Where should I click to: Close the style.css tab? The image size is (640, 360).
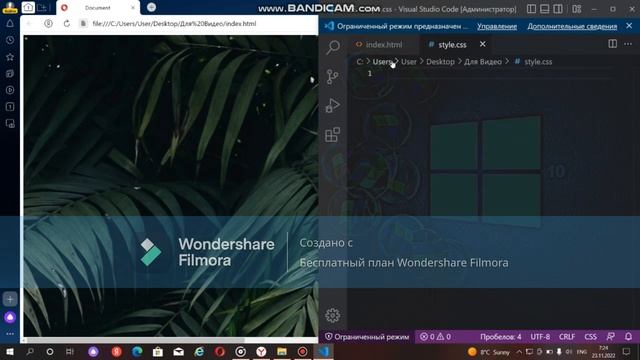pos(482,44)
